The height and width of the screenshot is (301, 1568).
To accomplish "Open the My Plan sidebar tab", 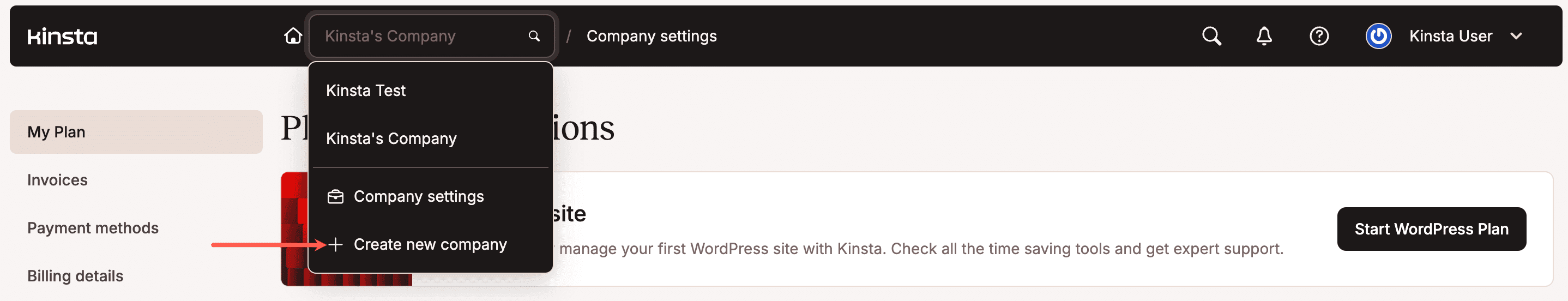I will tap(136, 132).
